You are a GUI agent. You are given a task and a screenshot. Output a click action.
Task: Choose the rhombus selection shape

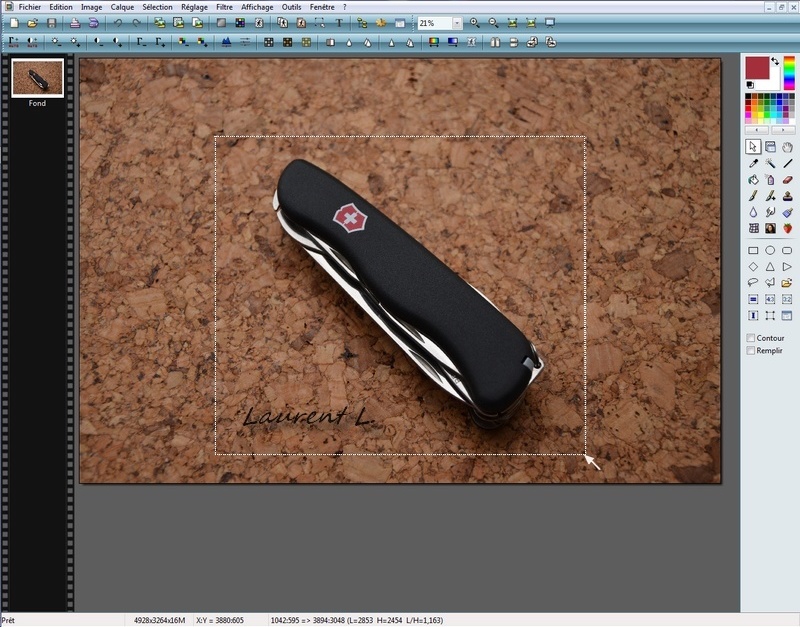pyautogui.click(x=753, y=267)
